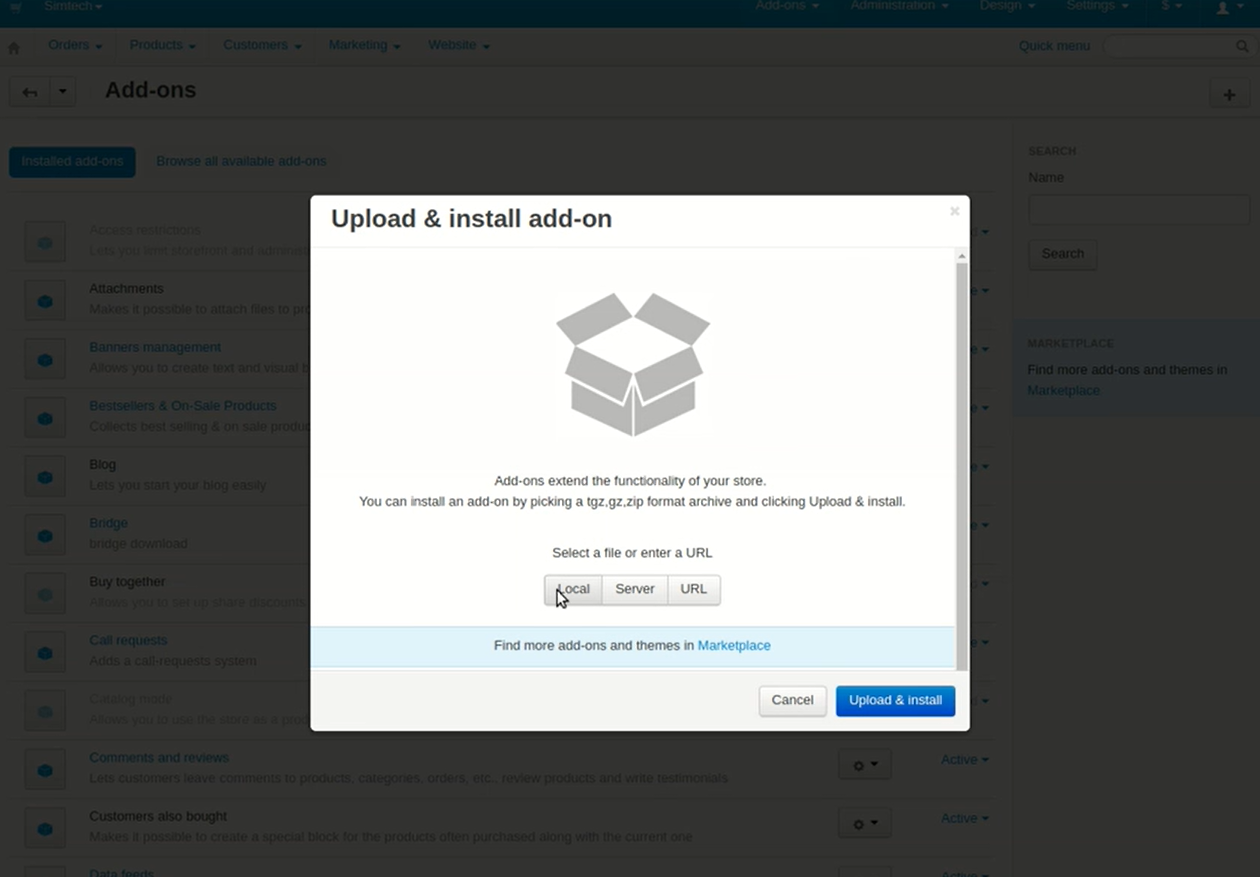This screenshot has width=1260, height=877.
Task: Open the Marketing menu
Action: pyautogui.click(x=364, y=45)
